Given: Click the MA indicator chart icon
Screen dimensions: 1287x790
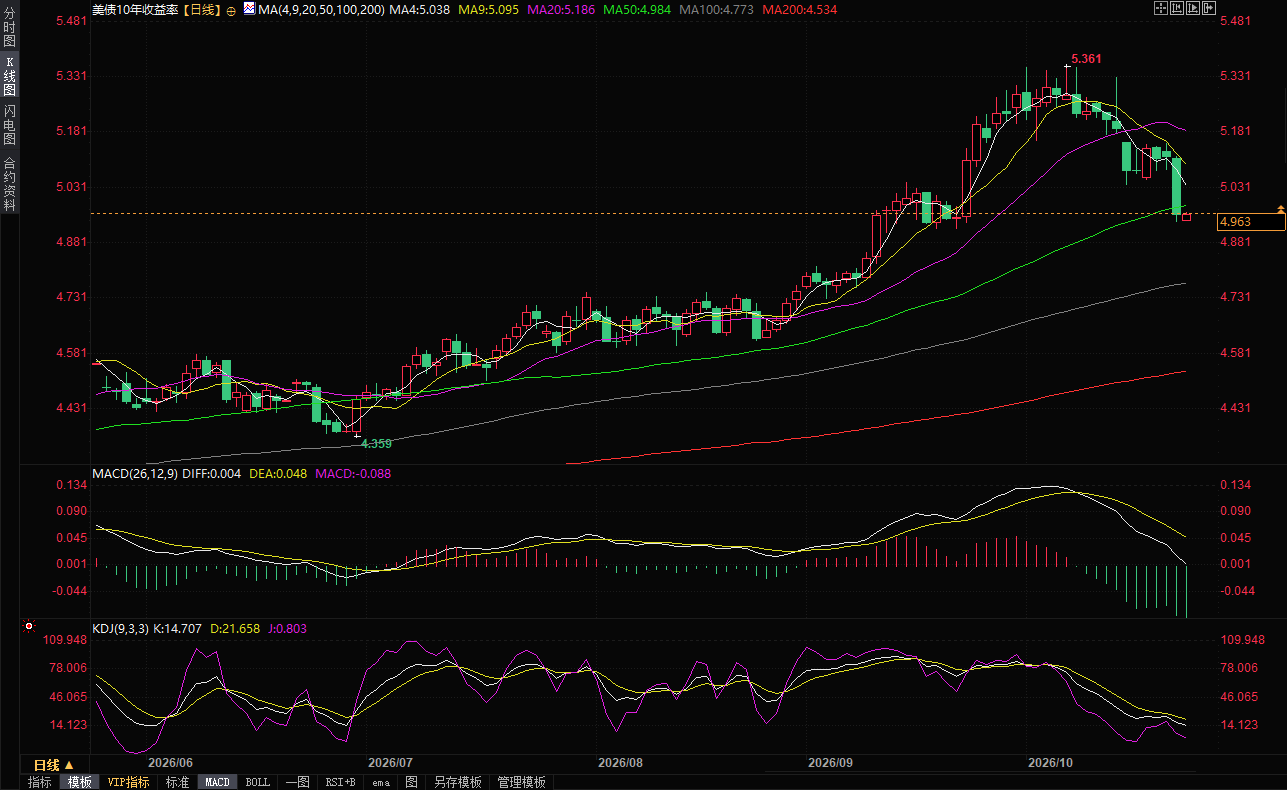Looking at the screenshot, I should pos(249,8).
